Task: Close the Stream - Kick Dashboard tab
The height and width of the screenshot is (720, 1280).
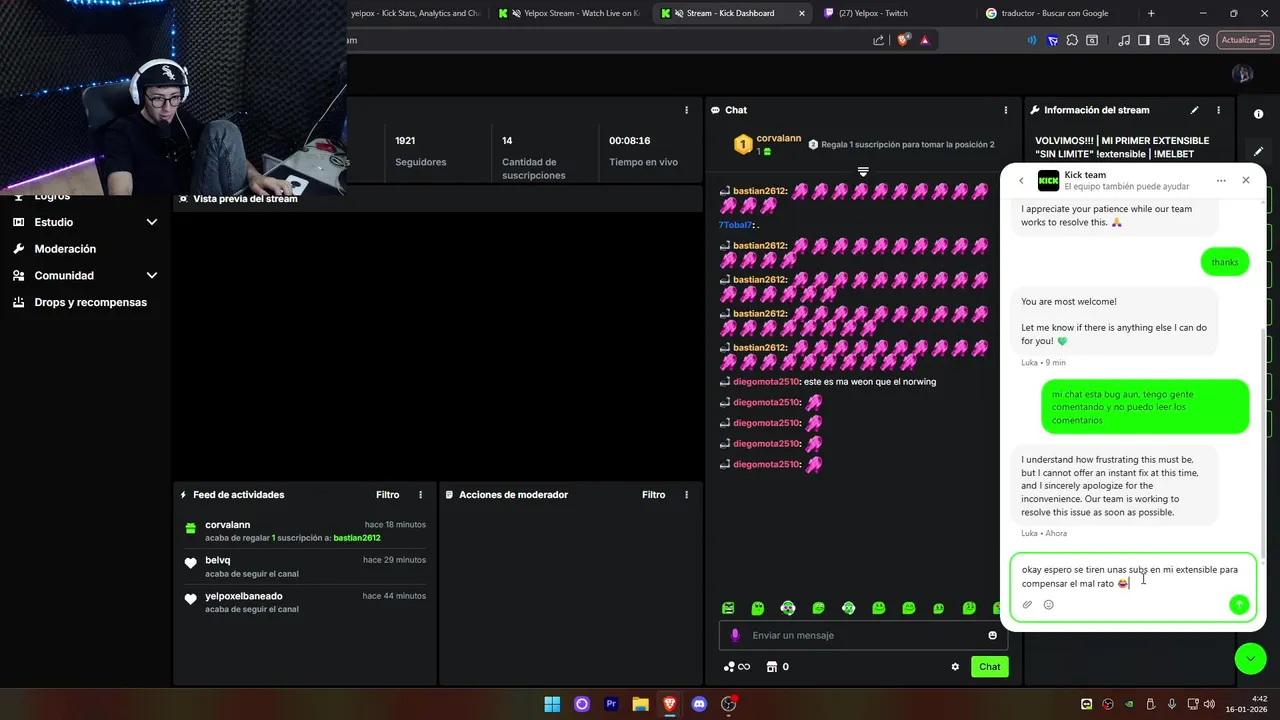Action: point(801,13)
